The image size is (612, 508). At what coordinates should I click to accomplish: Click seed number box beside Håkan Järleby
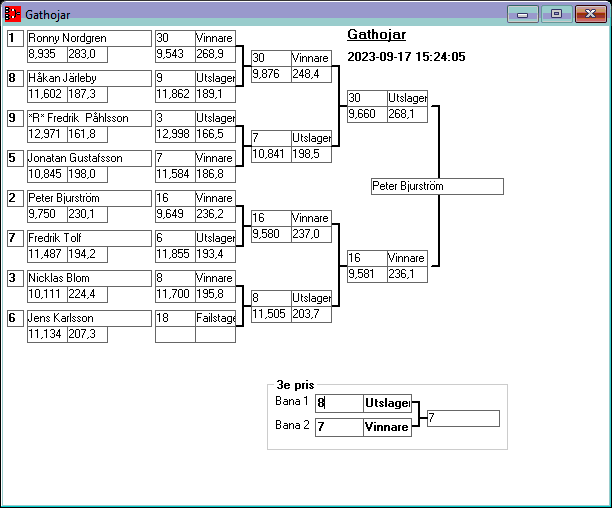click(x=14, y=78)
